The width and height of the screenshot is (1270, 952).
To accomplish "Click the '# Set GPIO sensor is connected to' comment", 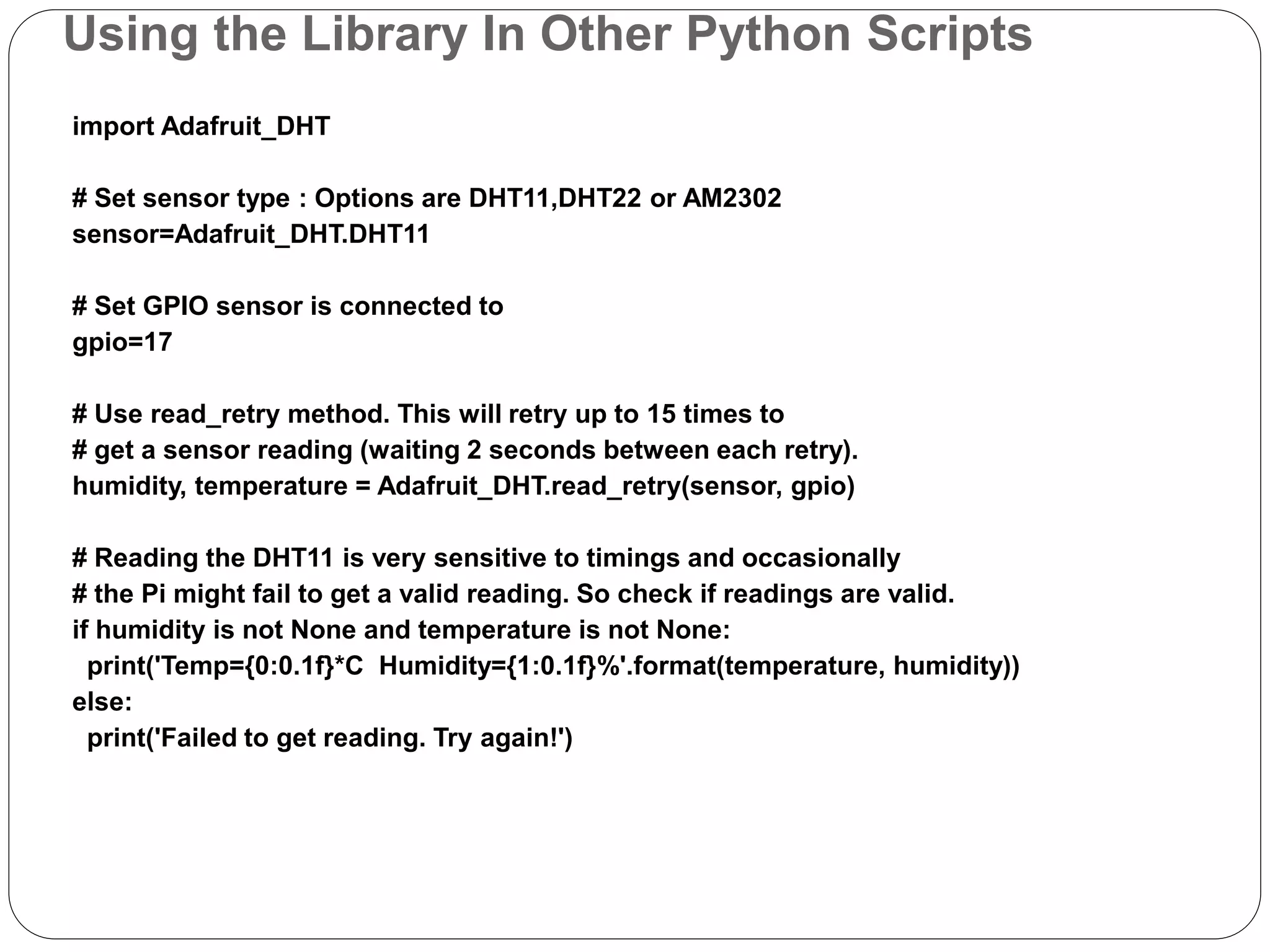I will pos(288,306).
